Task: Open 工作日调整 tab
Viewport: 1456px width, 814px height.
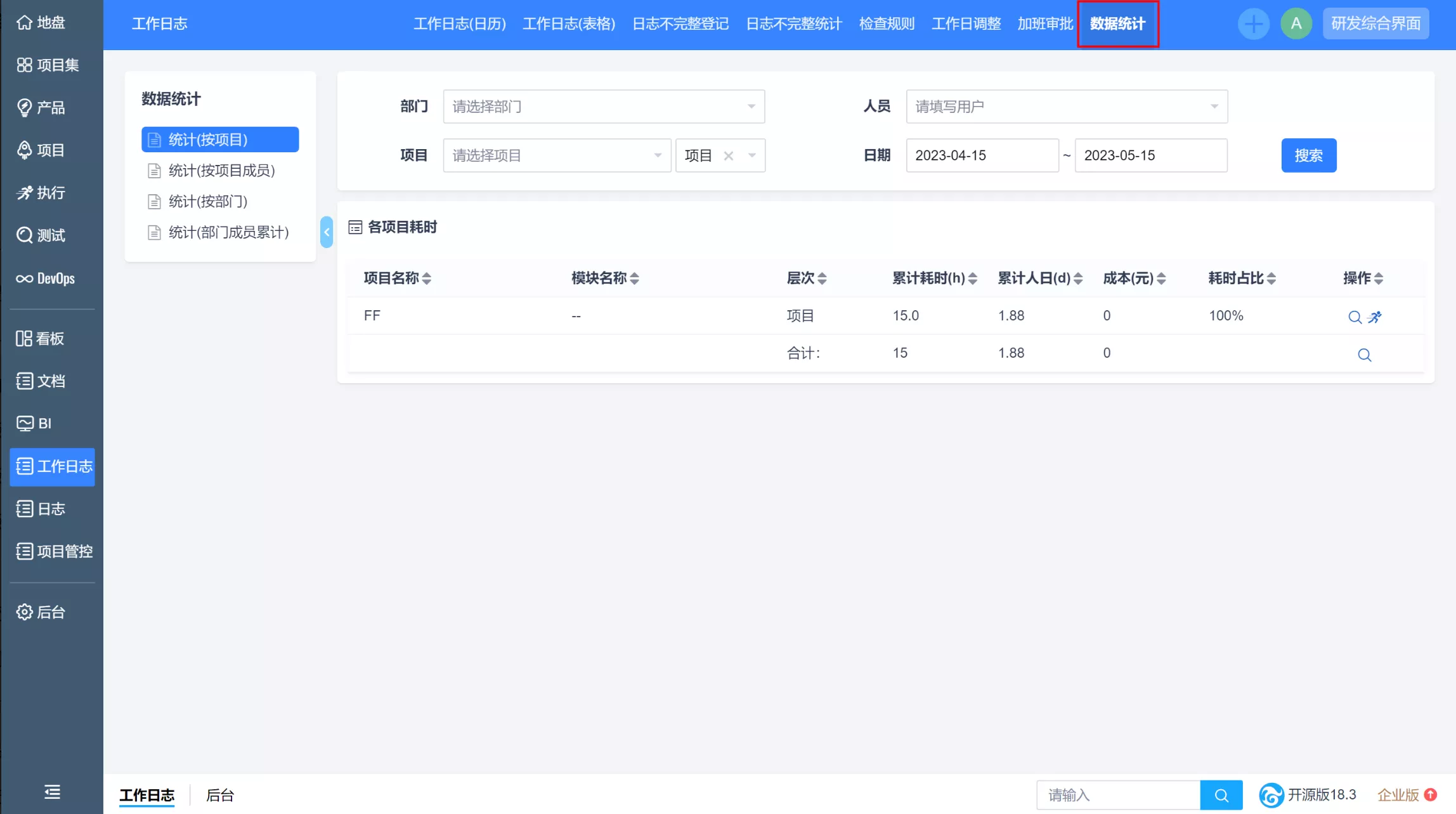Action: click(966, 24)
